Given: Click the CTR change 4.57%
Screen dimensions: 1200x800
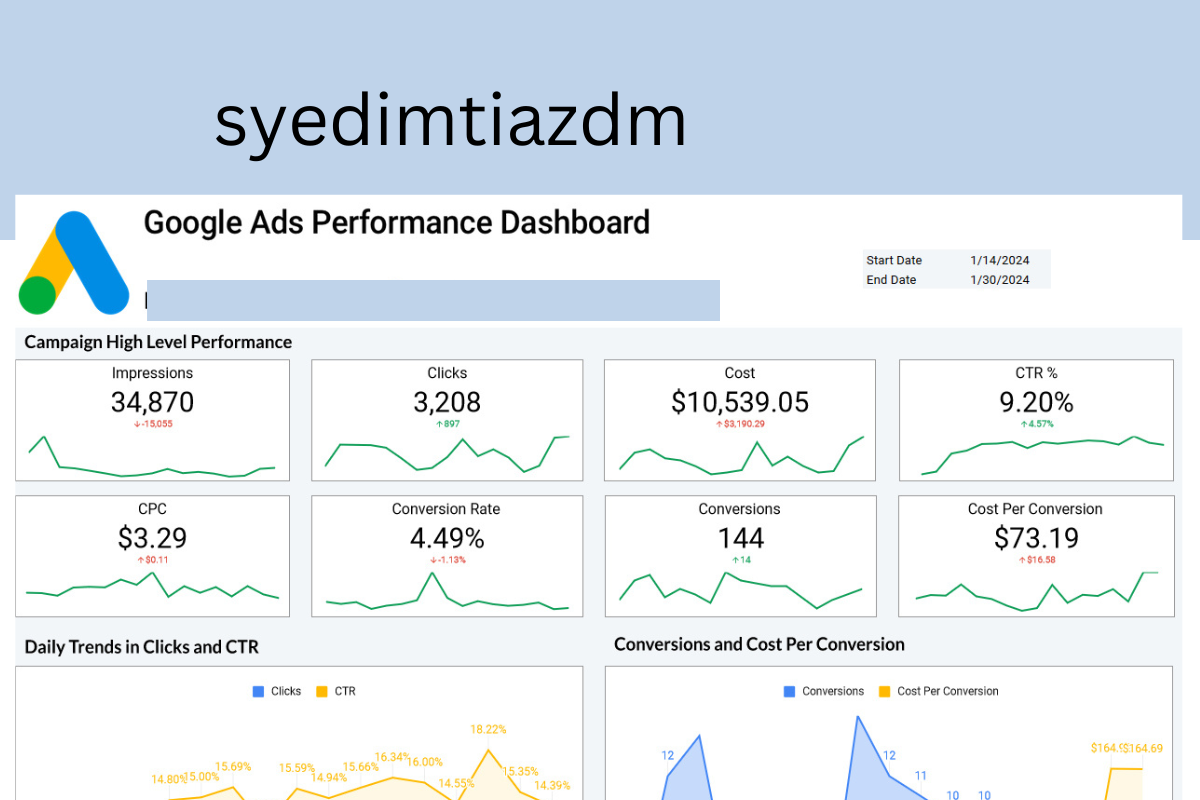Looking at the screenshot, I should pos(1036,424).
